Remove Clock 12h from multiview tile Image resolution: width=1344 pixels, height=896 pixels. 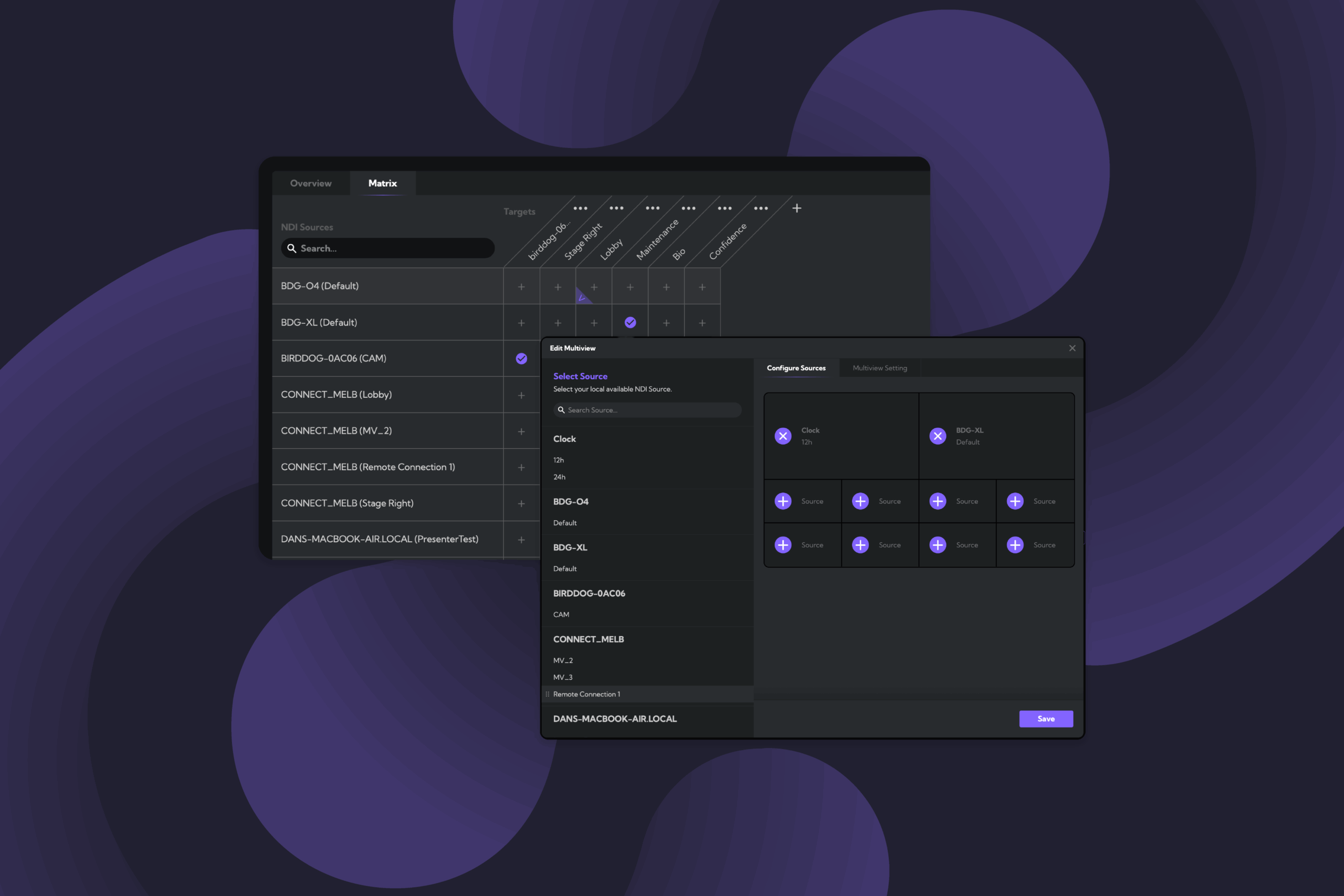pyautogui.click(x=783, y=436)
